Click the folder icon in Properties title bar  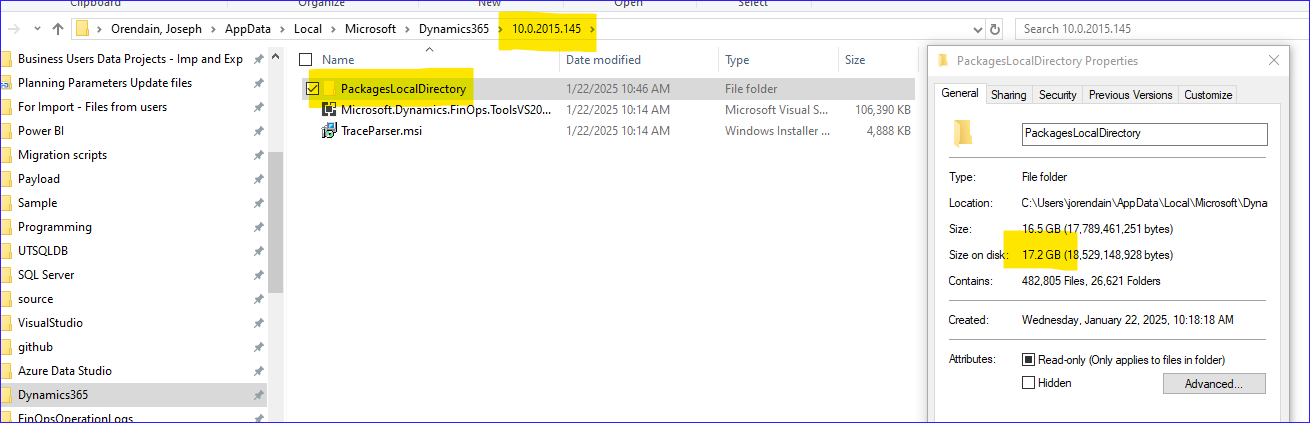944,61
